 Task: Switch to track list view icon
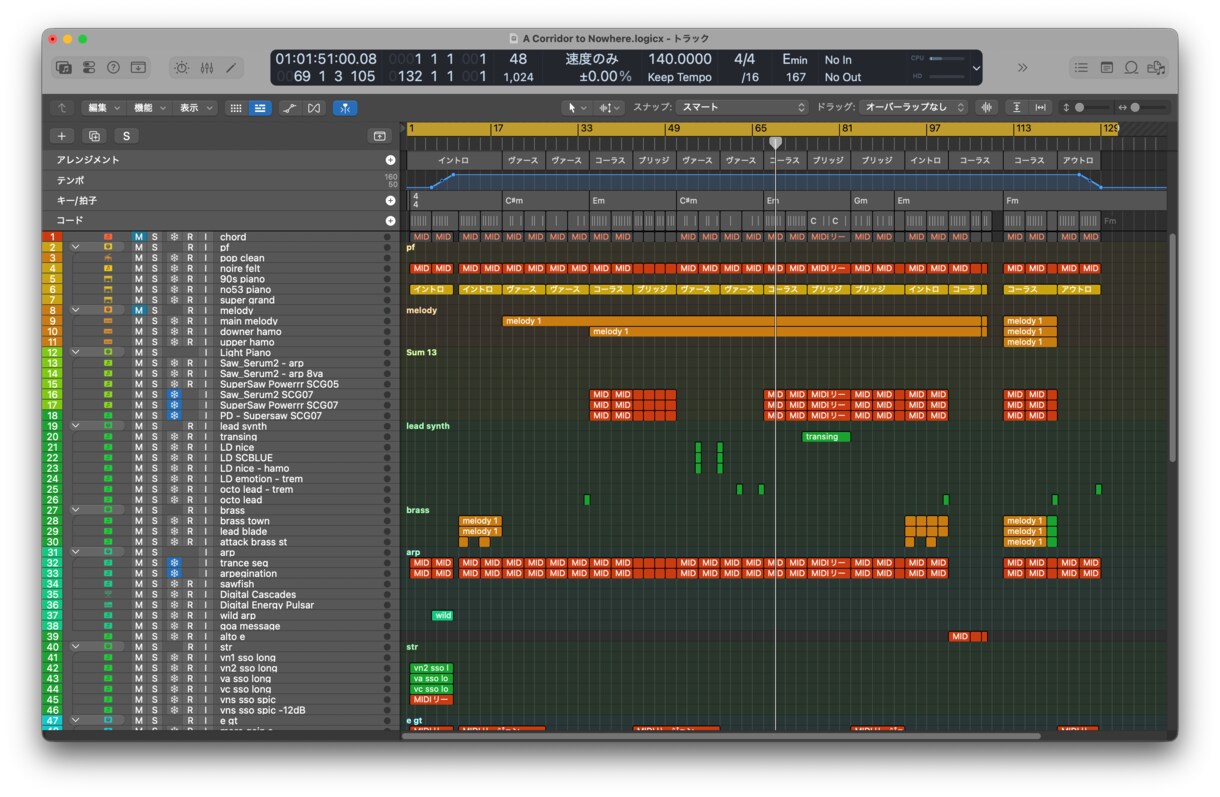pos(260,108)
